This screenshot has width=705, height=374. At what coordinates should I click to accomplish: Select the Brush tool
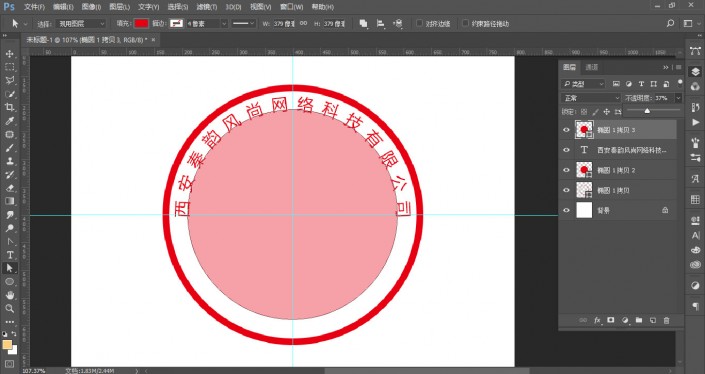9,148
